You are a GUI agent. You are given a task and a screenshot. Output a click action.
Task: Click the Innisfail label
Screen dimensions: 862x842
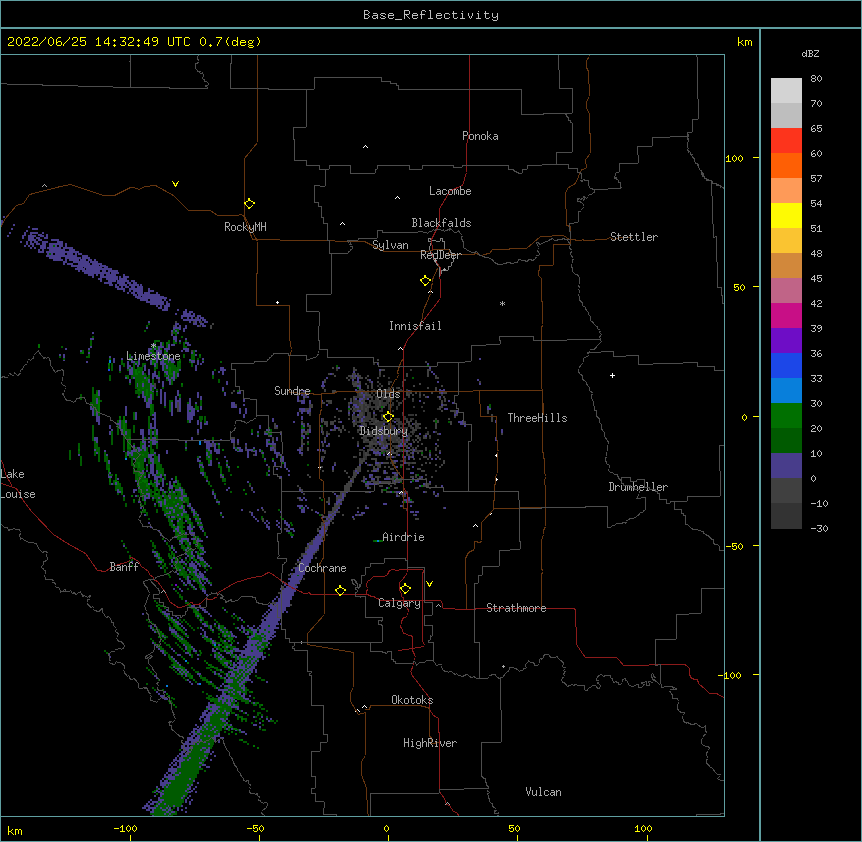click(x=415, y=326)
